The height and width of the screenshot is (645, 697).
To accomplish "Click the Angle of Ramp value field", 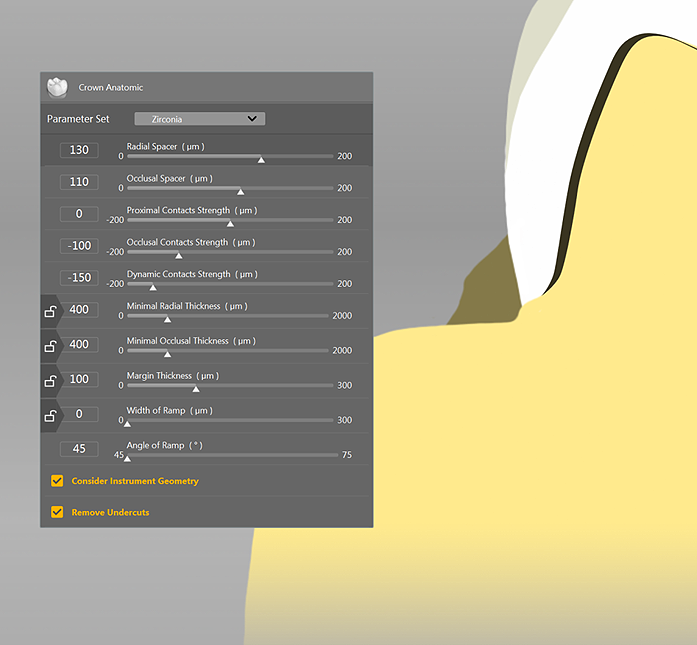I will tap(79, 449).
